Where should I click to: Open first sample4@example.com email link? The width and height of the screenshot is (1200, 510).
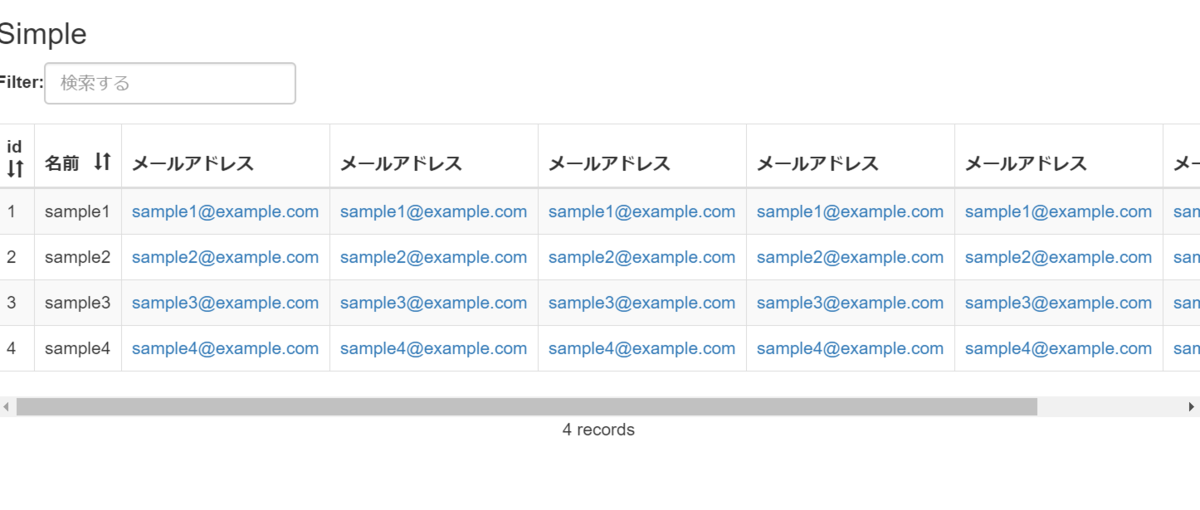click(x=225, y=349)
